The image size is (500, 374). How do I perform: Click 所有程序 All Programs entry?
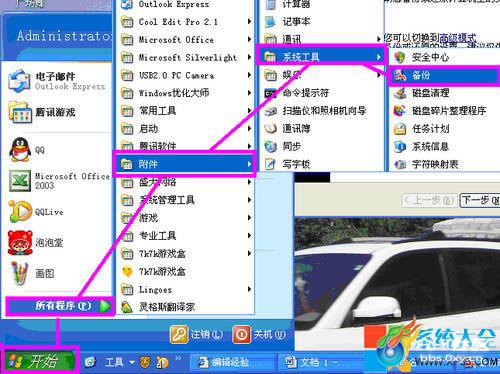[60, 306]
